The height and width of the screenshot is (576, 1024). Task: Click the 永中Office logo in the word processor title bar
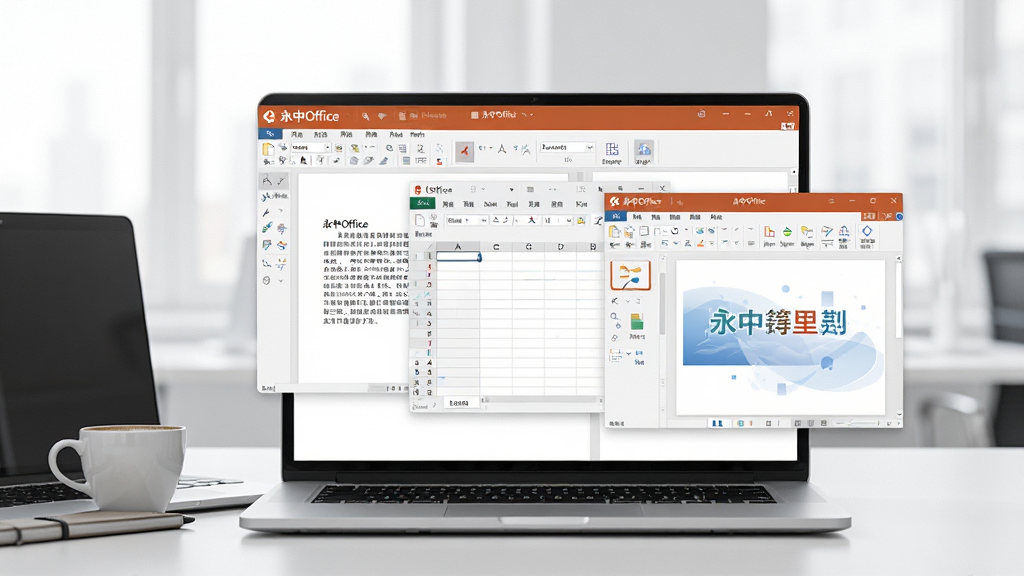[301, 116]
